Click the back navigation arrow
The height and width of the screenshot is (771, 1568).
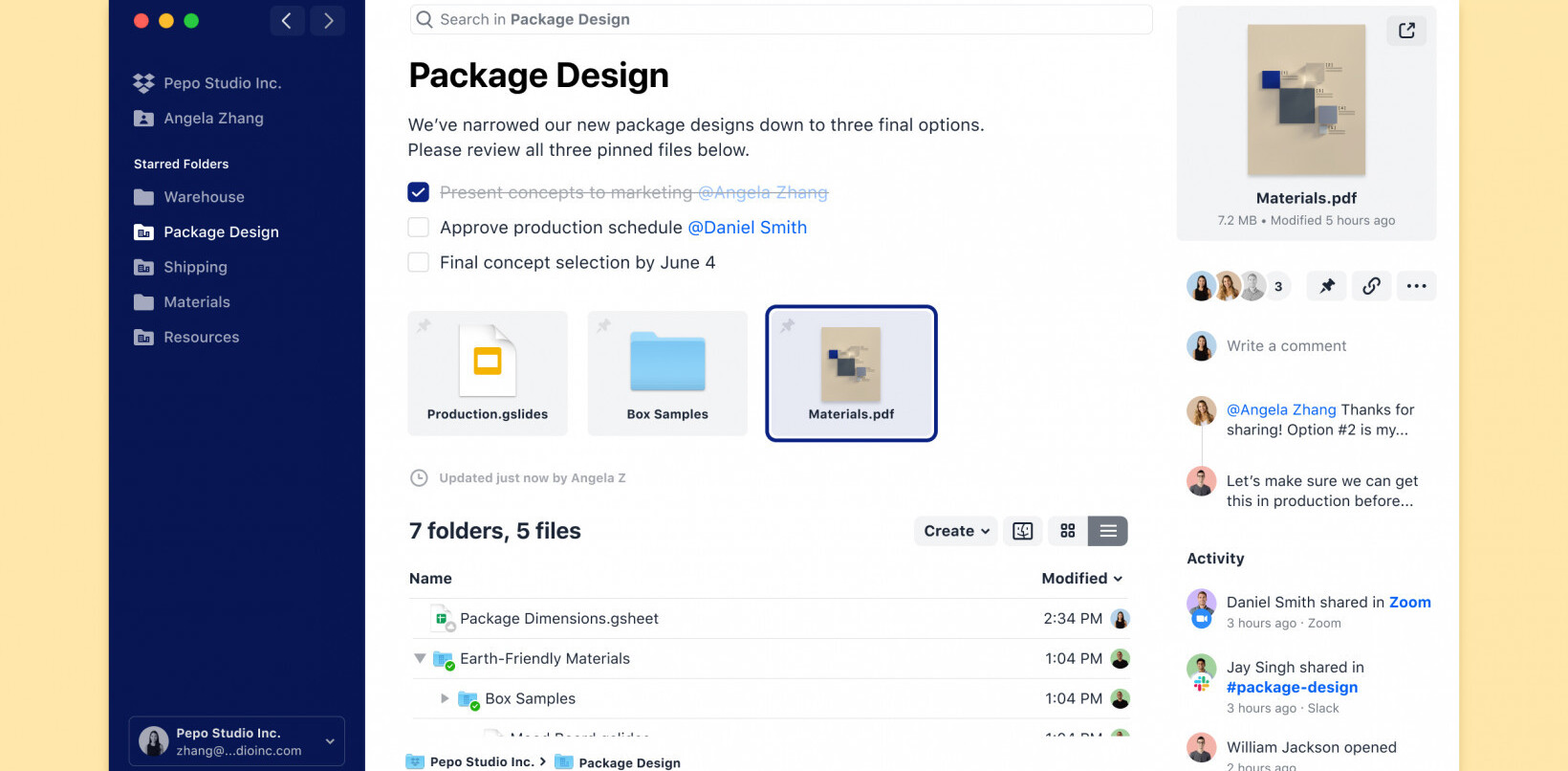tap(287, 21)
